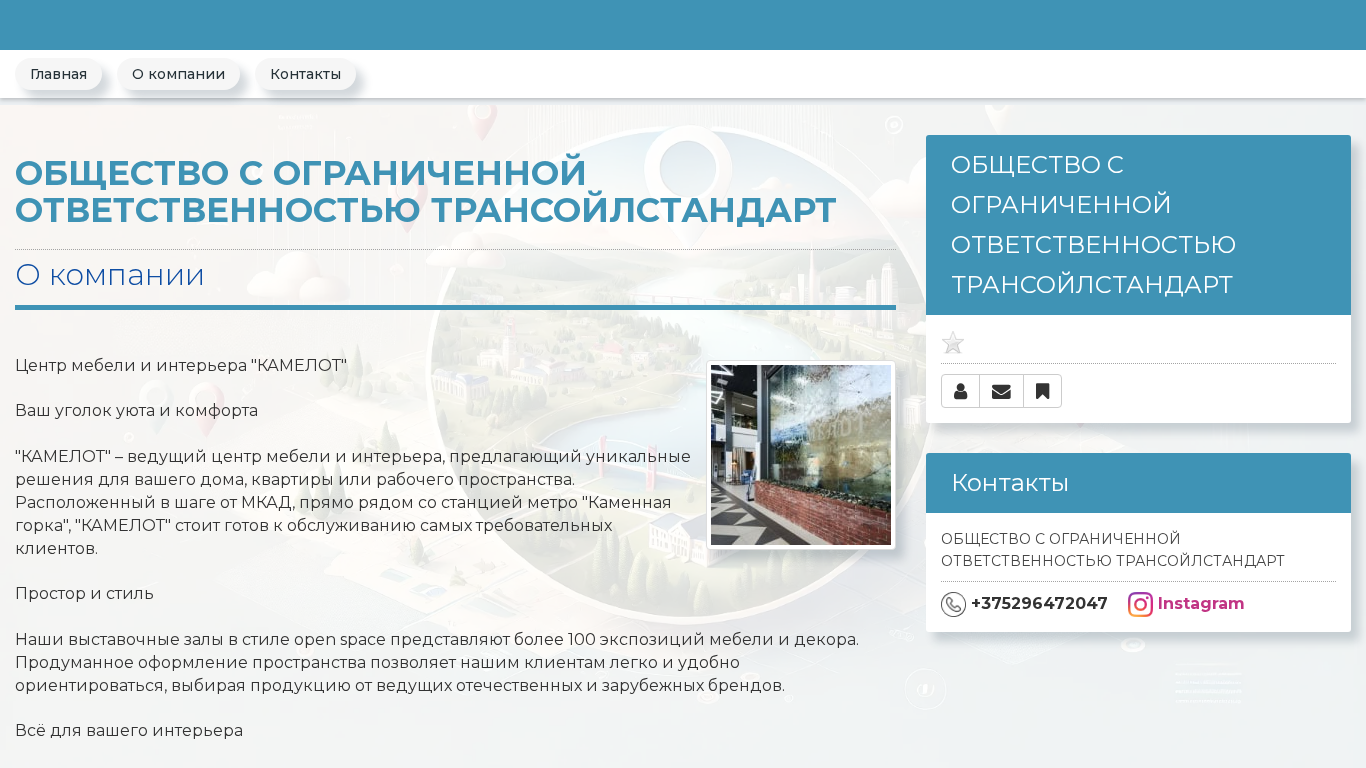Call phone number +375296472047
The width and height of the screenshot is (1366, 768).
click(x=1039, y=604)
